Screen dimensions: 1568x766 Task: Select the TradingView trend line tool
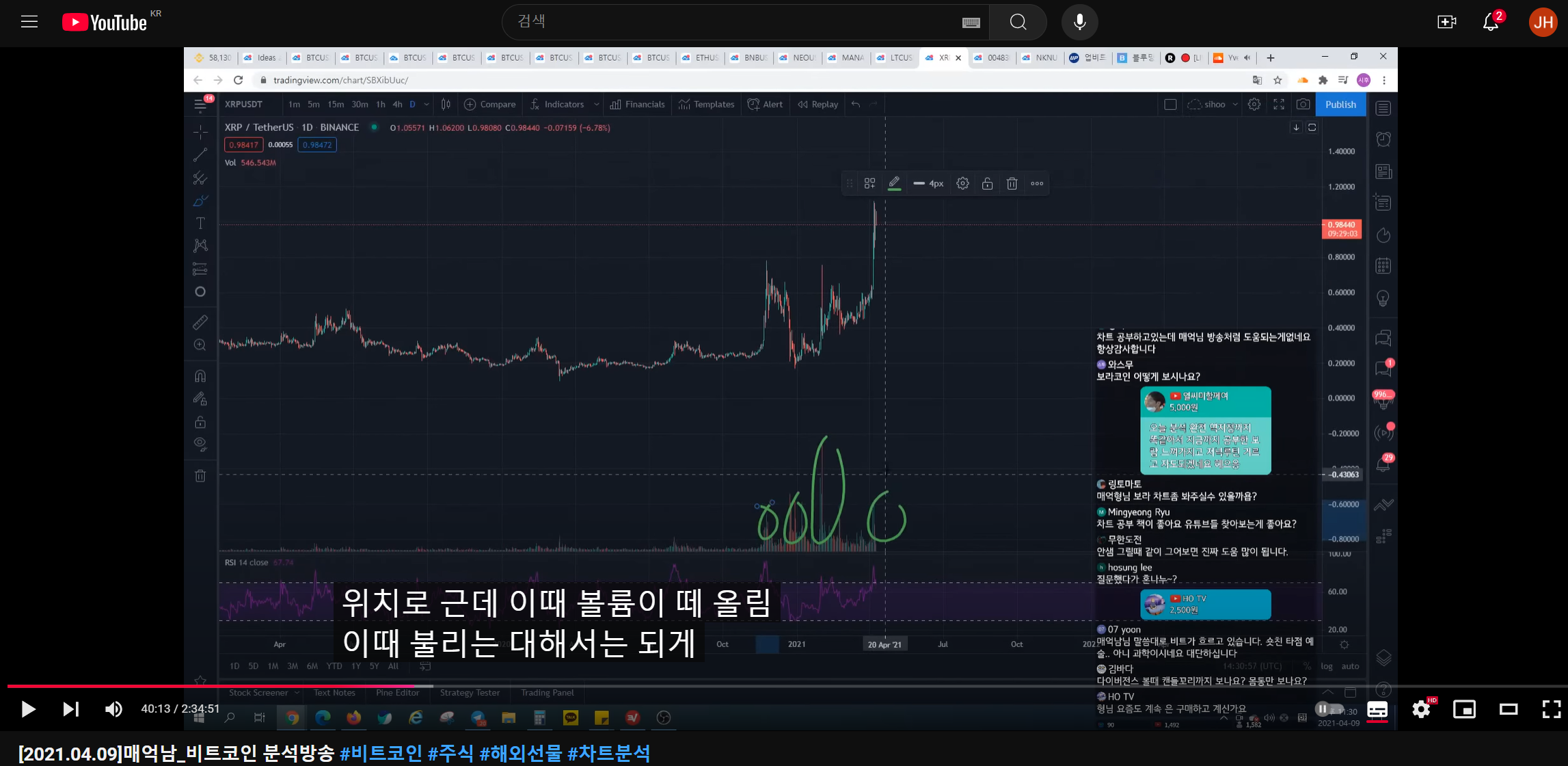click(x=200, y=155)
